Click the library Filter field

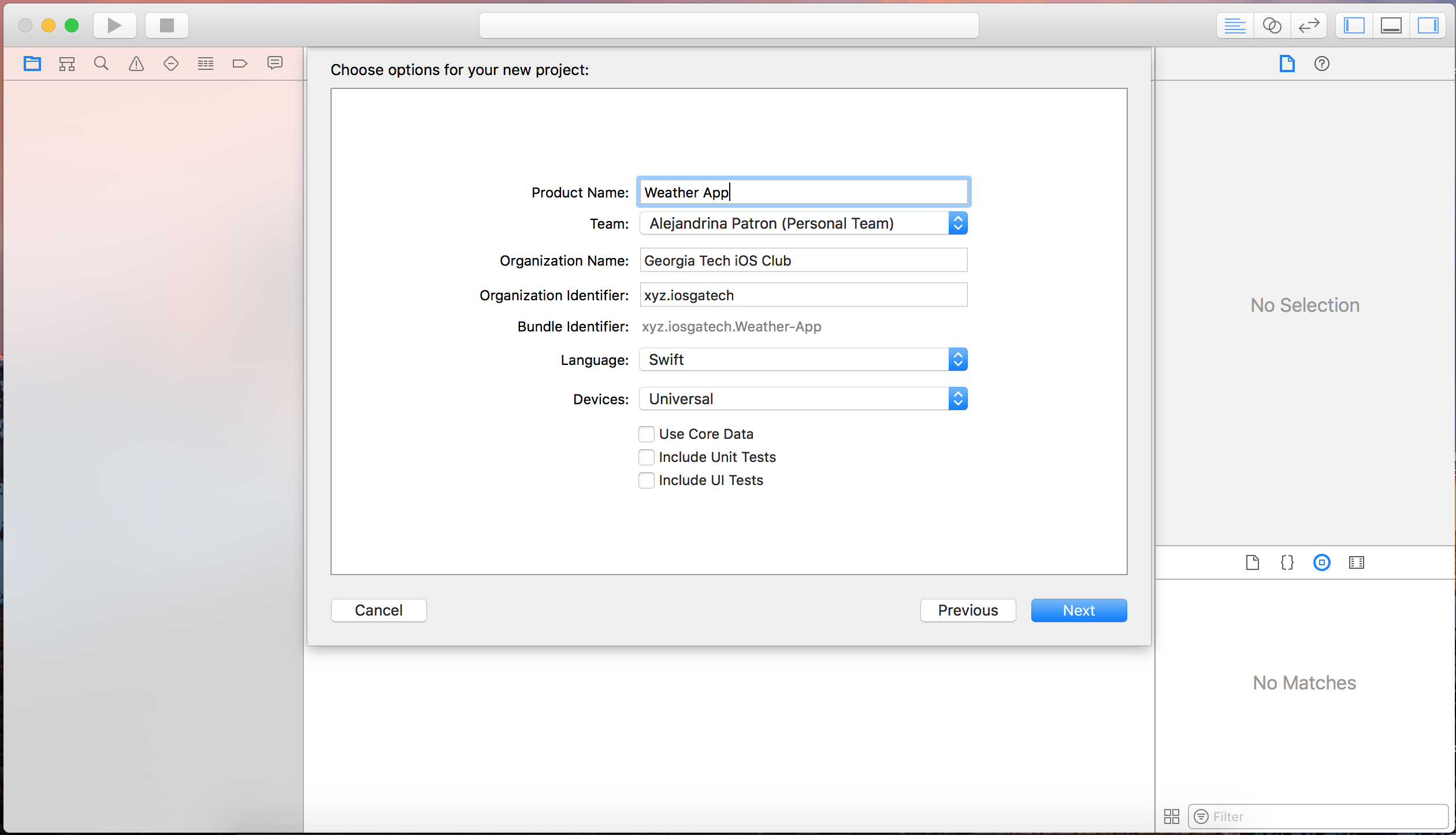[1318, 817]
